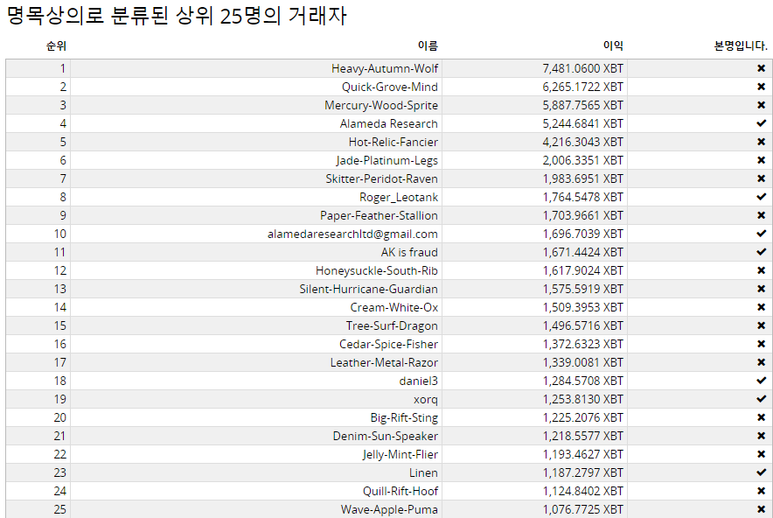Select the name daniel3
Screen dimensions: 773x518
(x=419, y=380)
